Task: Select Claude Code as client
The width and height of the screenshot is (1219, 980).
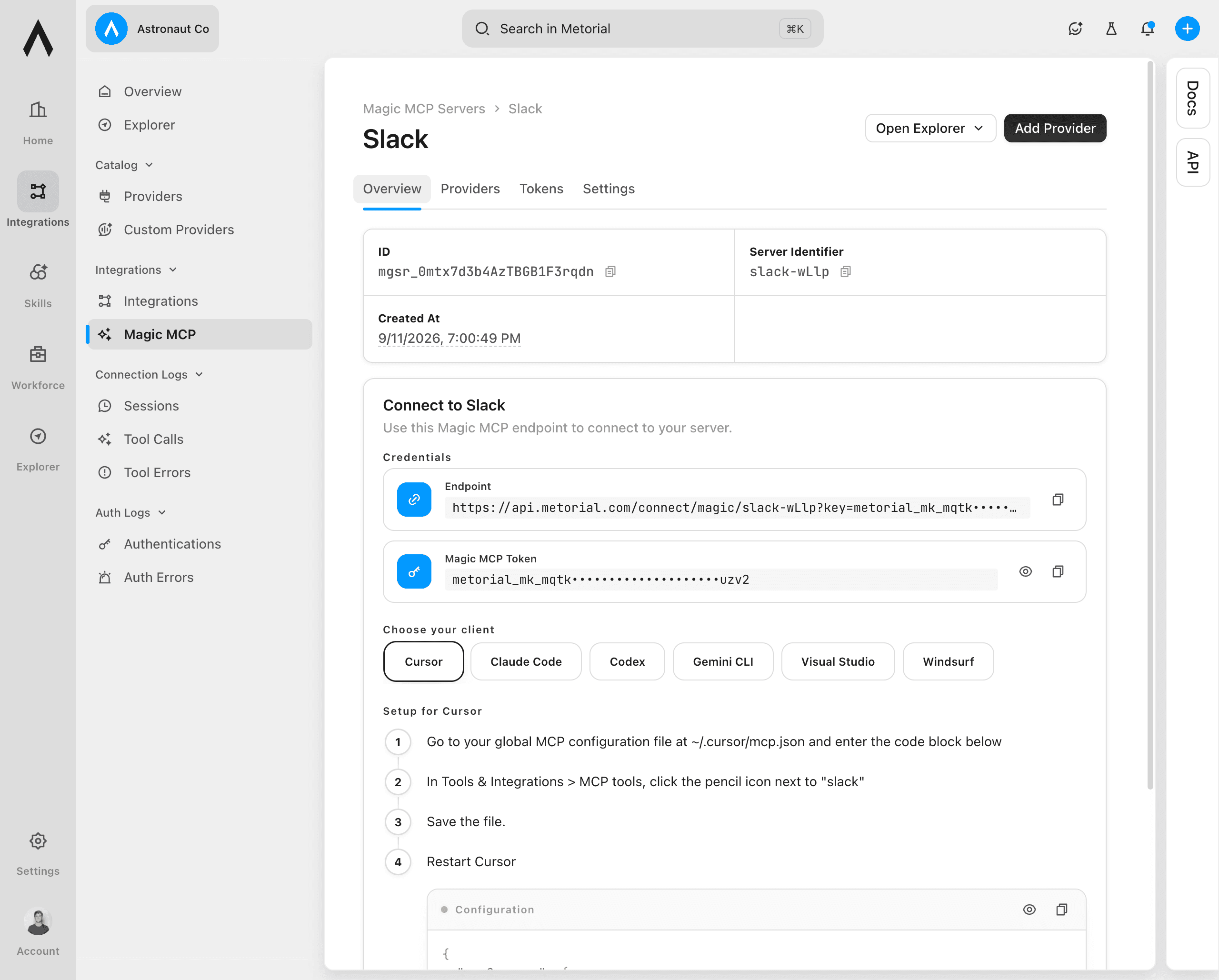Action: tap(526, 661)
